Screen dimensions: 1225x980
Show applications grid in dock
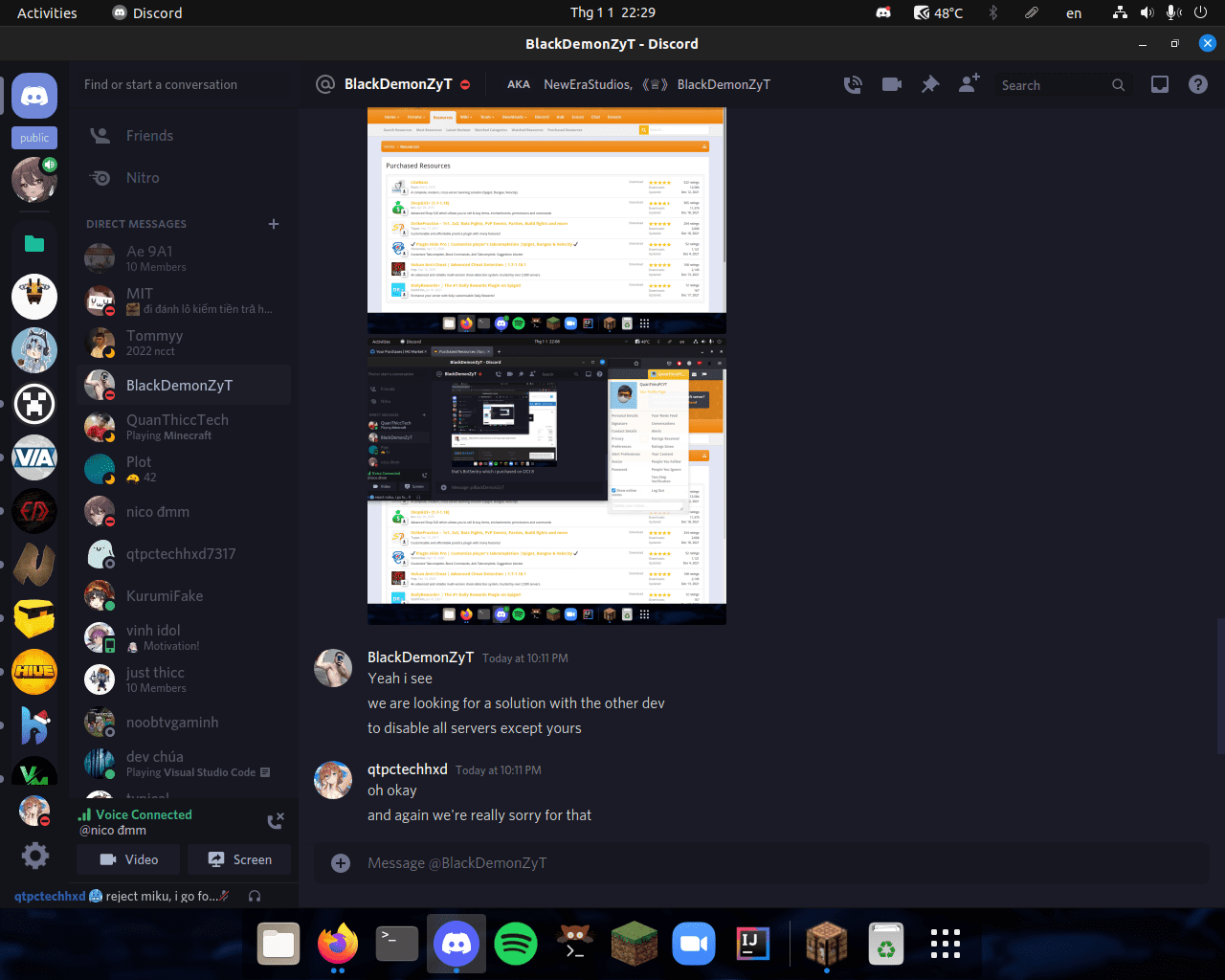(x=946, y=944)
